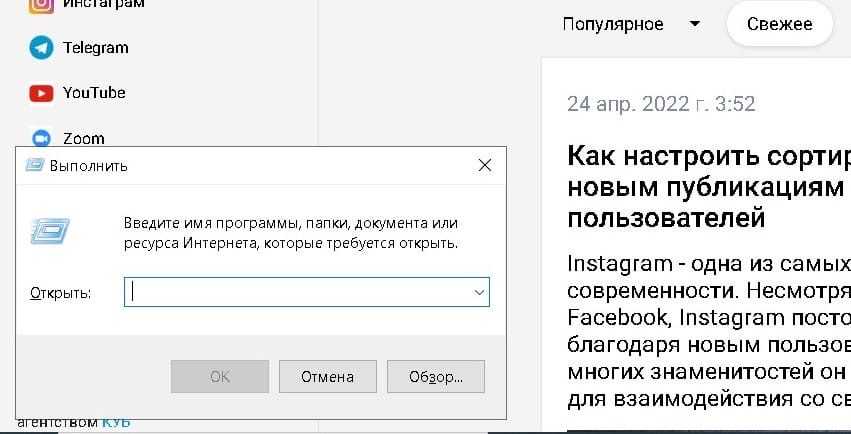Click the article date 24 апр. 2022
Image resolution: width=851 pixels, height=434 pixels.
pyautogui.click(x=661, y=104)
